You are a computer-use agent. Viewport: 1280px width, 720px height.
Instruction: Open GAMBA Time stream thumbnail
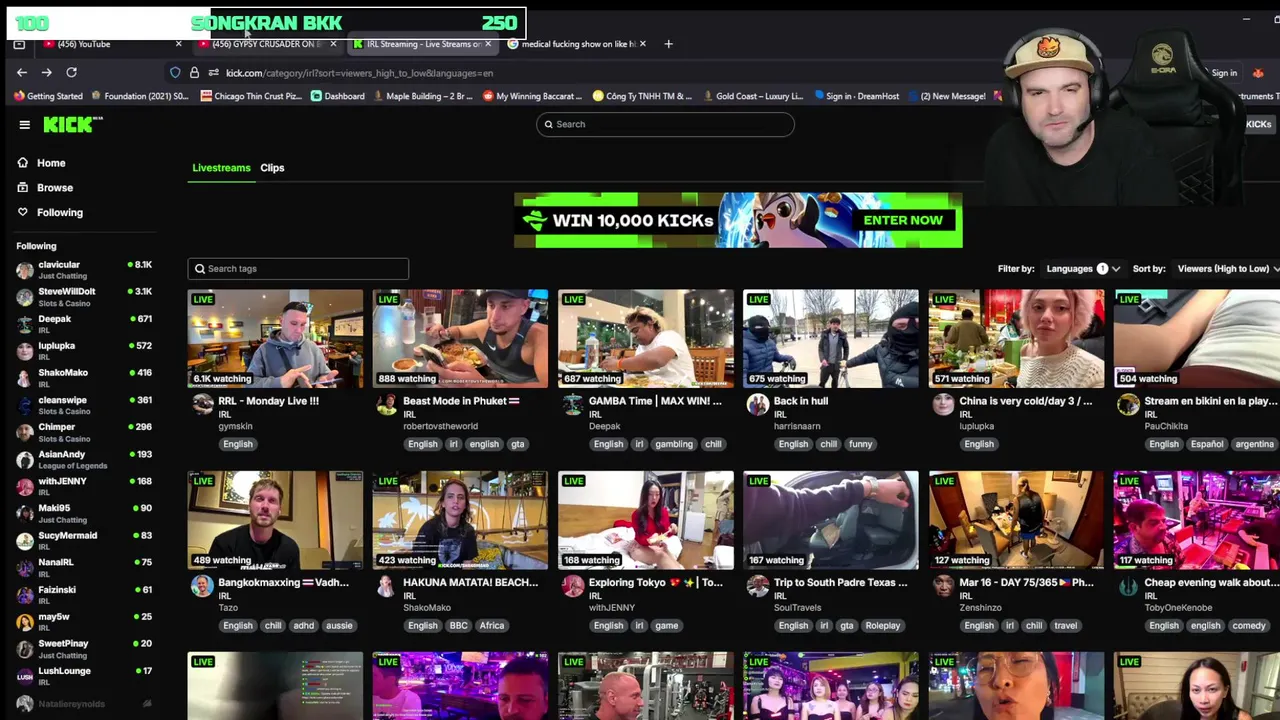[646, 339]
